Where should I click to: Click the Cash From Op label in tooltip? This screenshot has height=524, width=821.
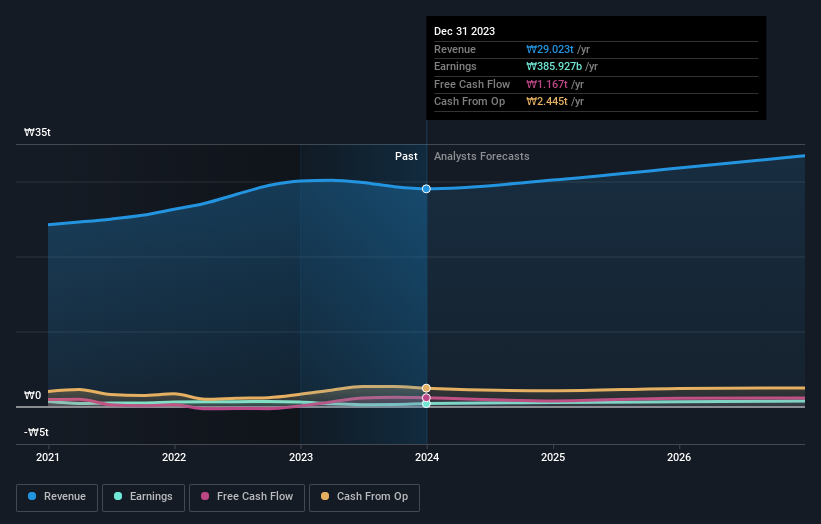470,102
